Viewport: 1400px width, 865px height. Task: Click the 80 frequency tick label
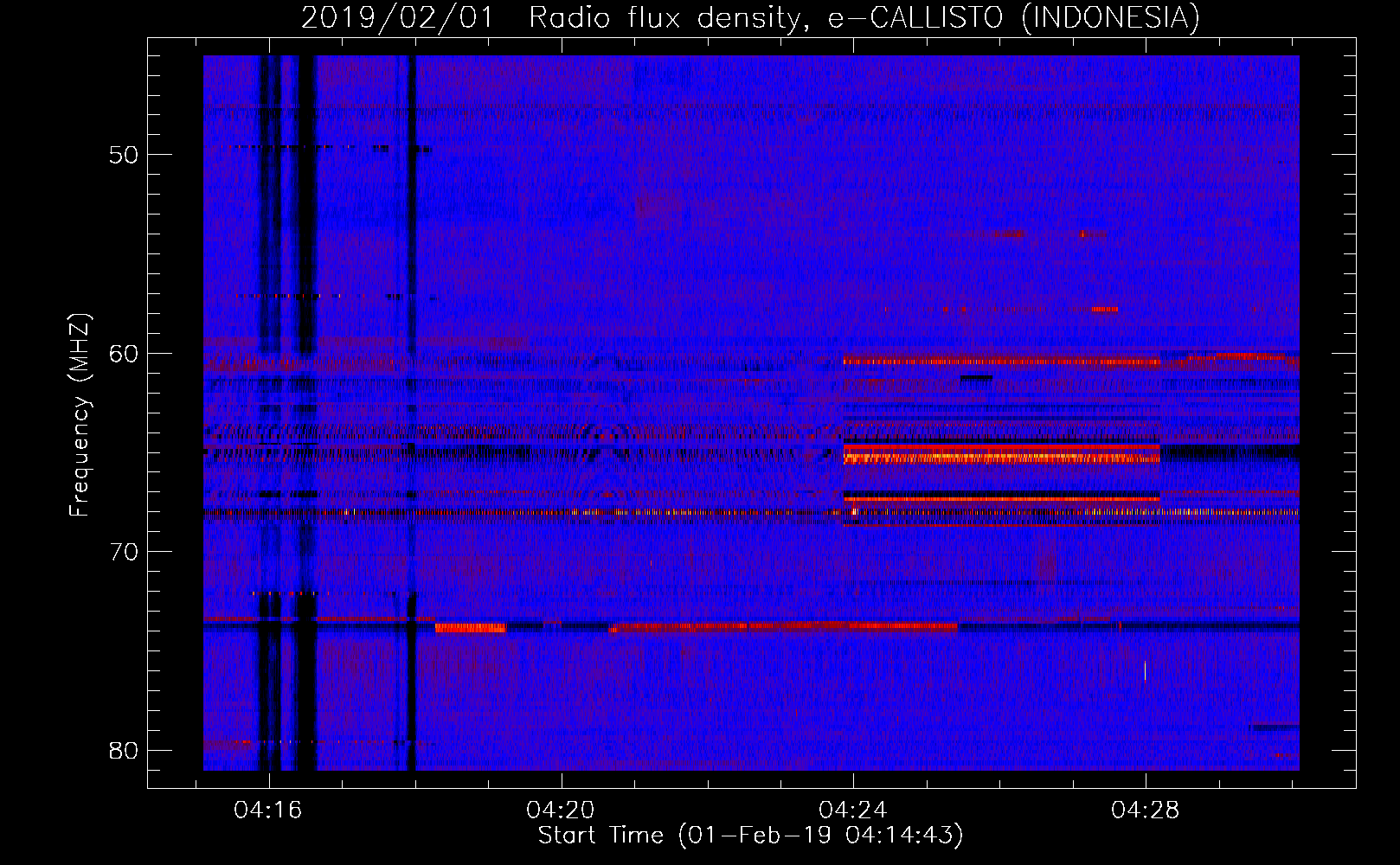click(124, 750)
